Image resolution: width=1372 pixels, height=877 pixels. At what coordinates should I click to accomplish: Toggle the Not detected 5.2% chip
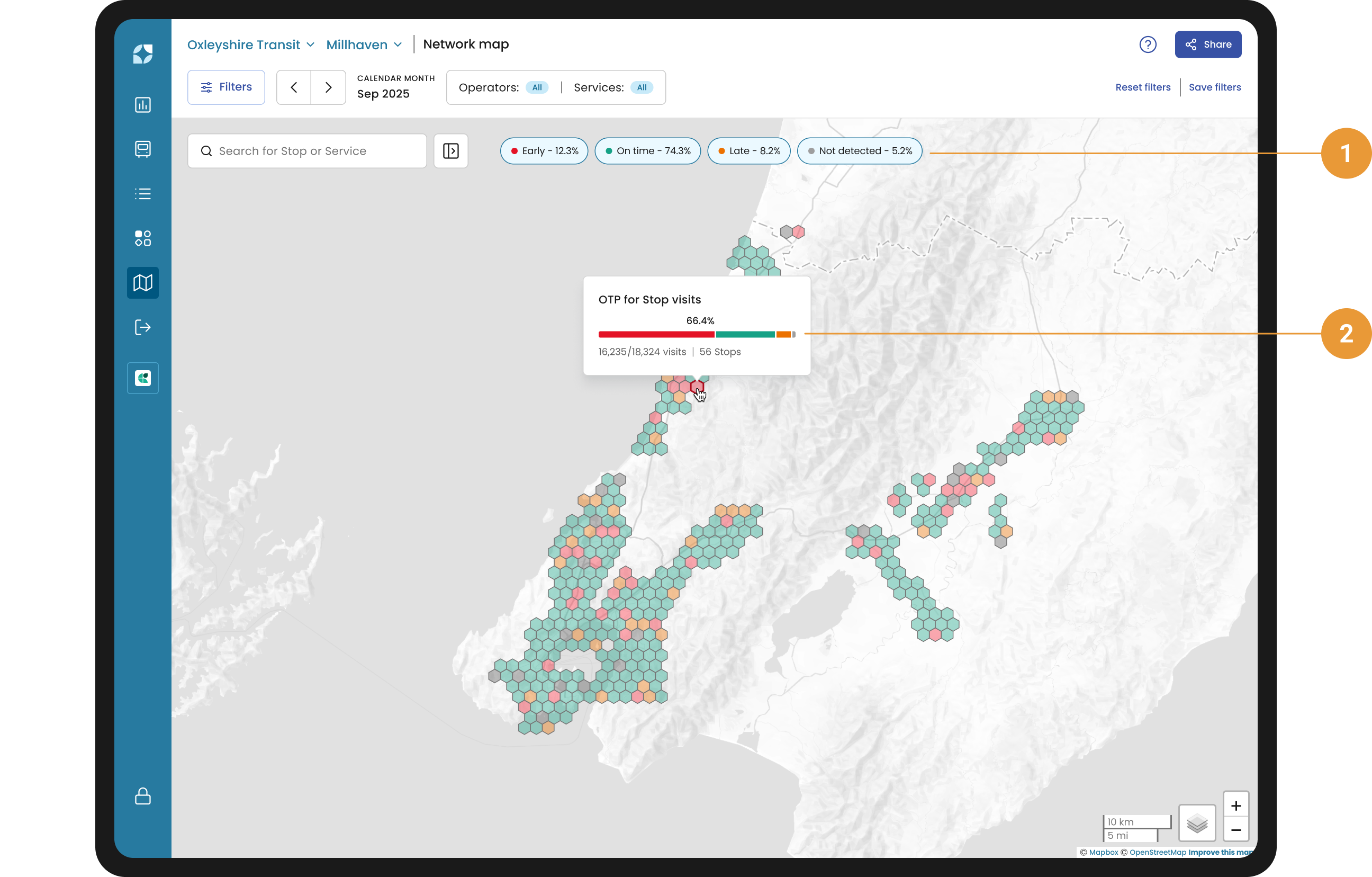point(859,151)
